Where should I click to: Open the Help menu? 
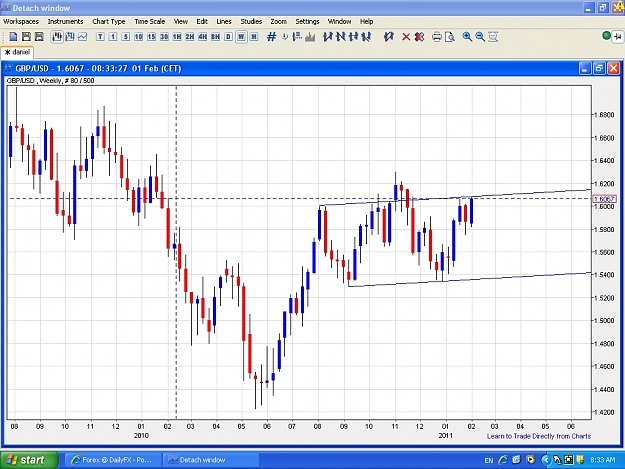(x=366, y=22)
